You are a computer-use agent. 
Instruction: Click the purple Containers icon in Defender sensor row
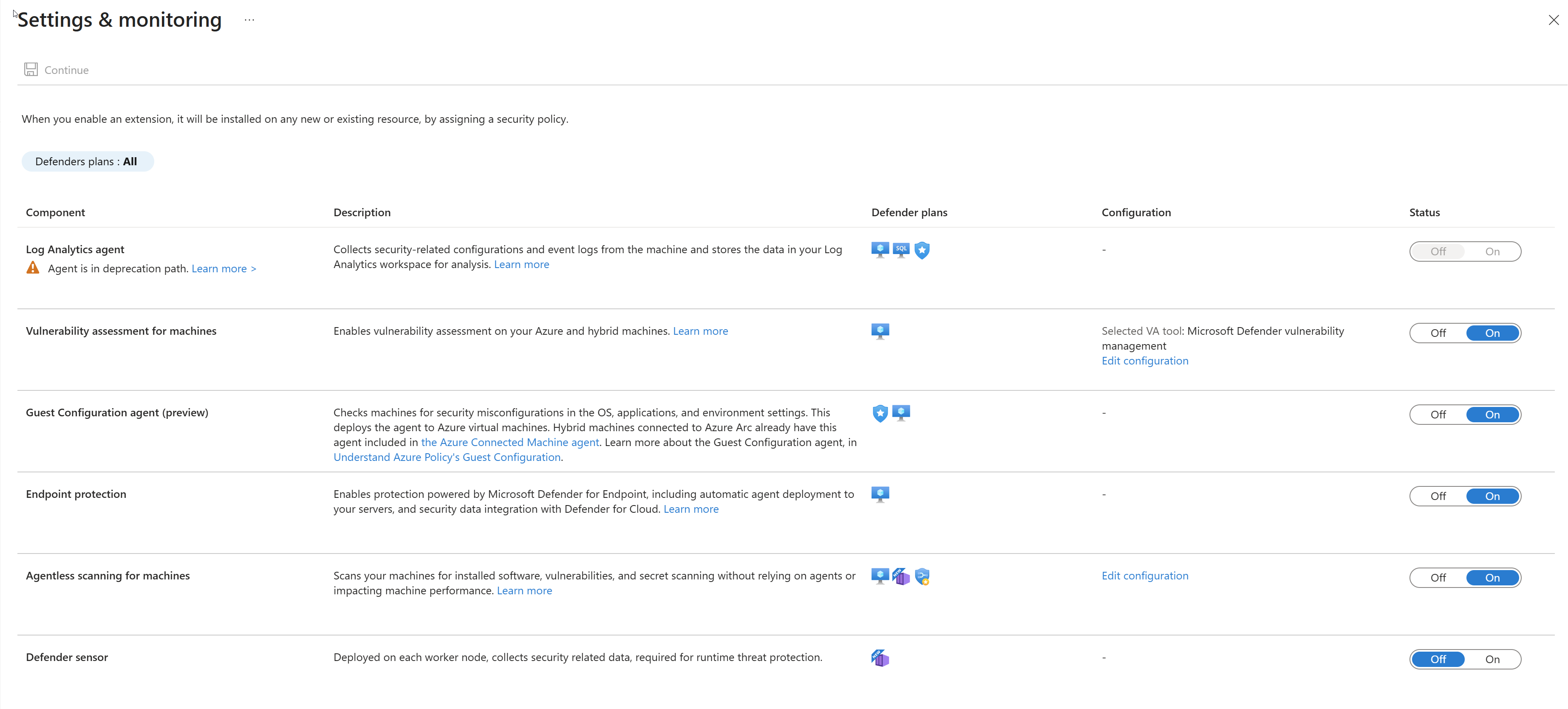tap(880, 658)
